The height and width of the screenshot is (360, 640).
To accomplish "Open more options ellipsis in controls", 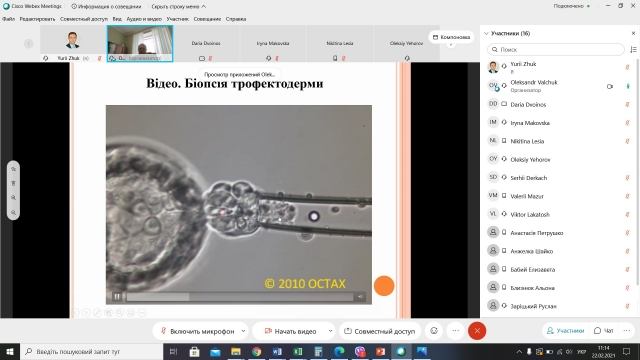I will [x=456, y=331].
